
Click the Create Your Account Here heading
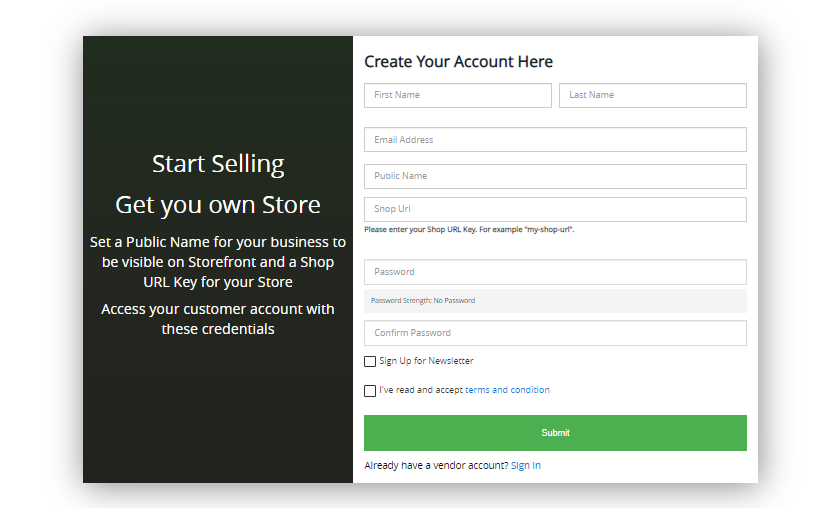458,62
